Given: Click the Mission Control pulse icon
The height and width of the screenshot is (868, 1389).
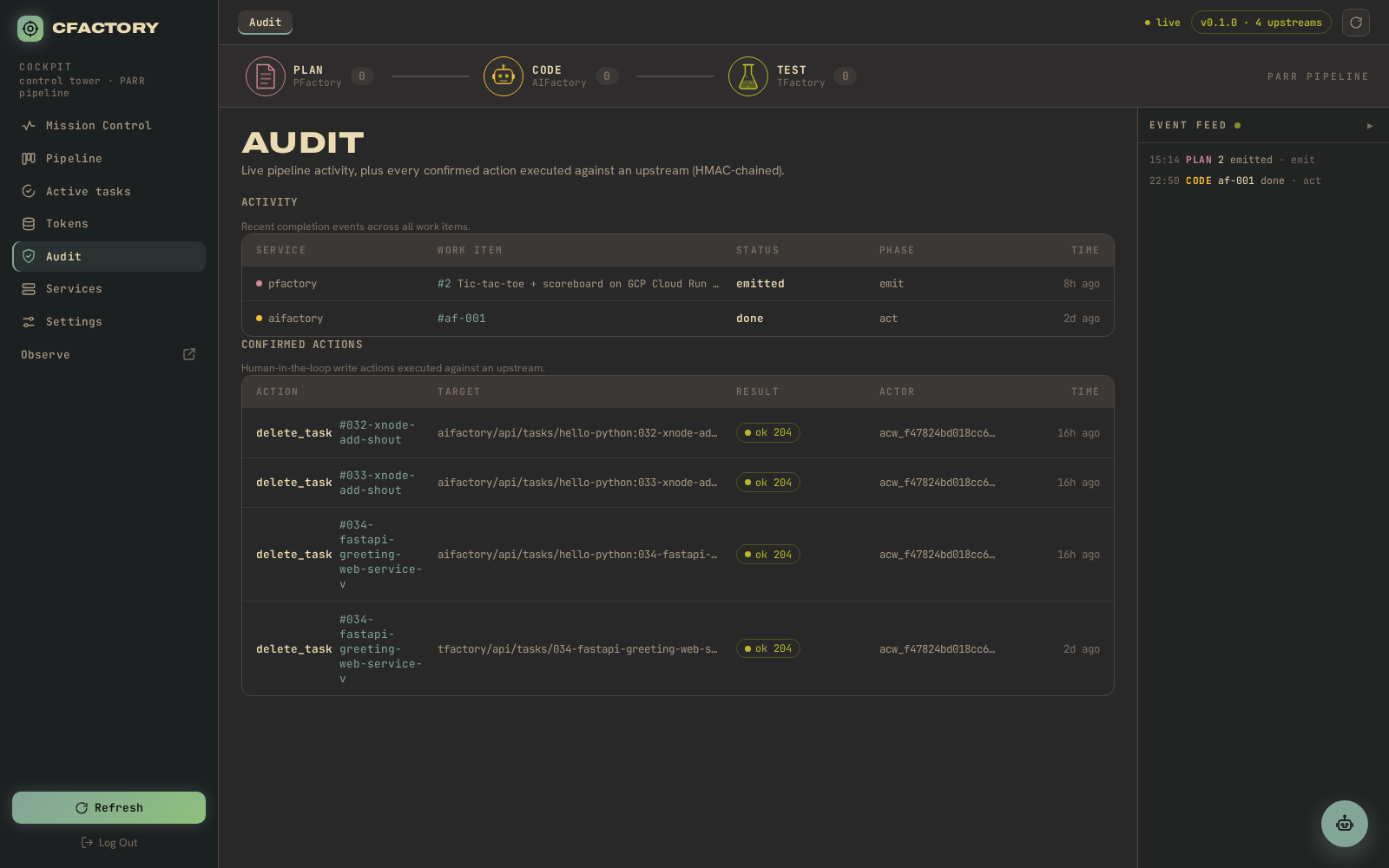Looking at the screenshot, I should click(x=29, y=126).
